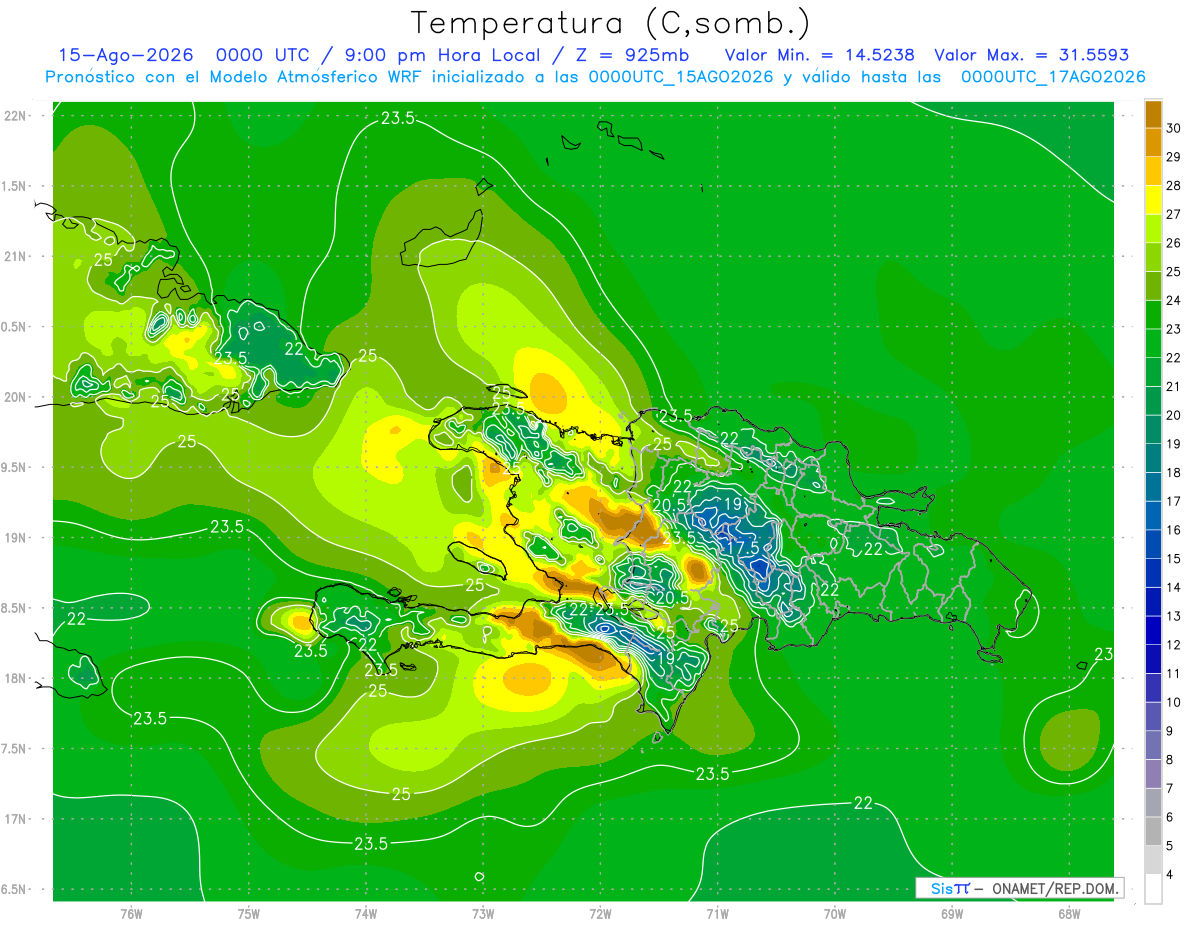The width and height of the screenshot is (1200, 927).
Task: Click color bar label '18'
Action: pos(1174,473)
